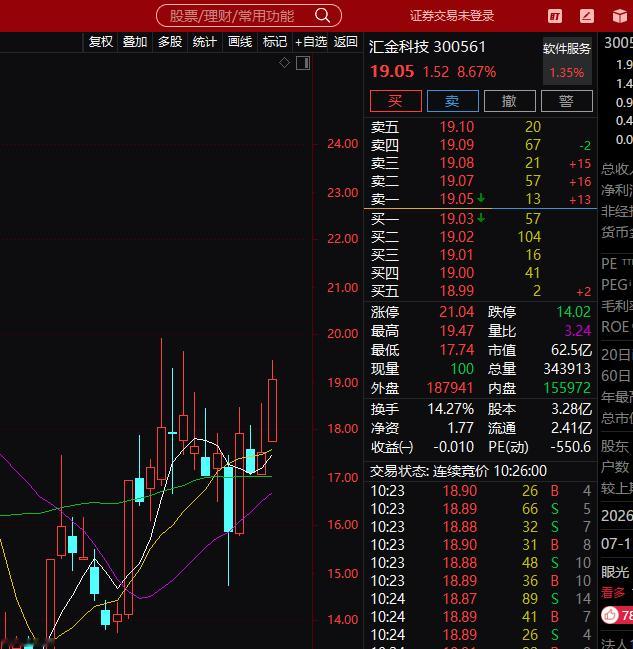Click the blue 卖 sell button

[452, 101]
